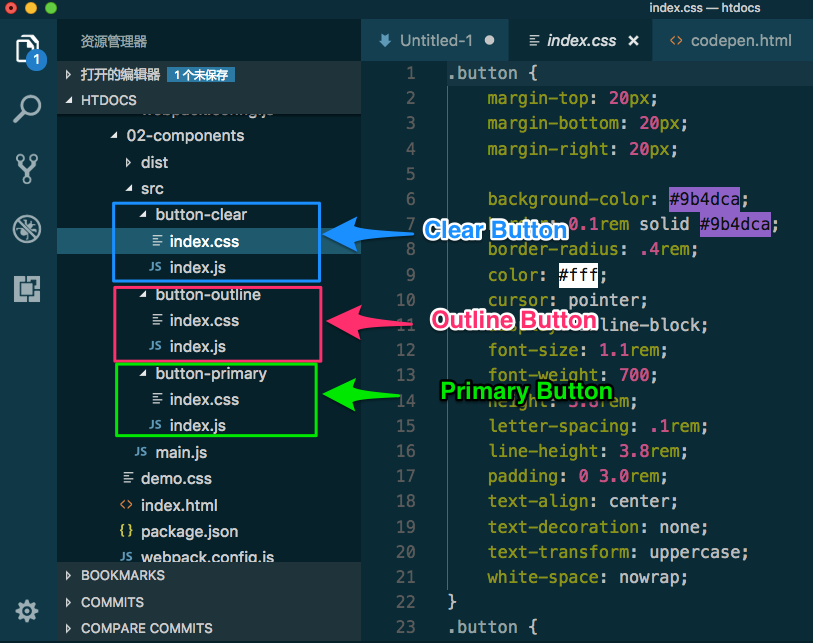Viewport: 813px width, 643px height.
Task: Collapse the button-outline folder
Action: pyautogui.click(x=143, y=295)
